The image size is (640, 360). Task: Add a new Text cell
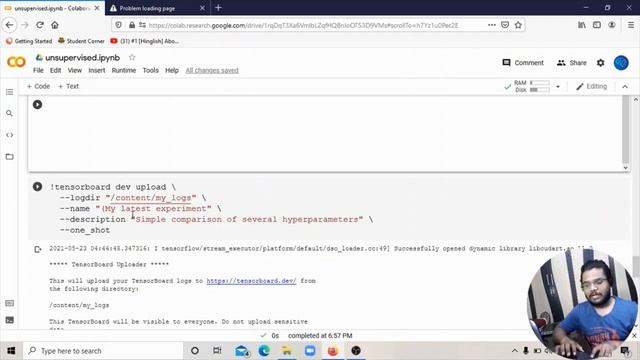tap(69, 86)
